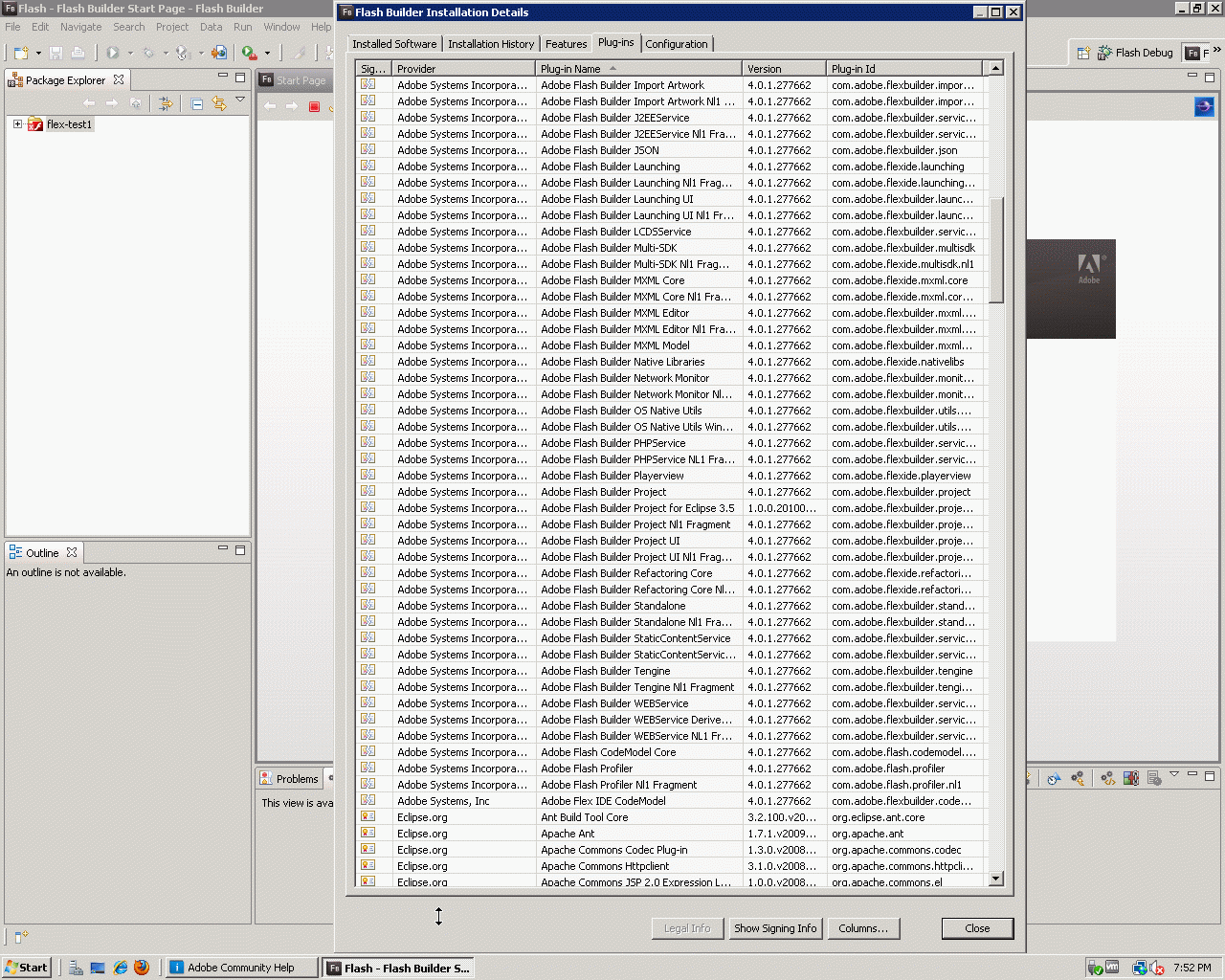The image size is (1225, 980).
Task: Open the Run dropdown arrow in toolbar
Action: coord(130,54)
